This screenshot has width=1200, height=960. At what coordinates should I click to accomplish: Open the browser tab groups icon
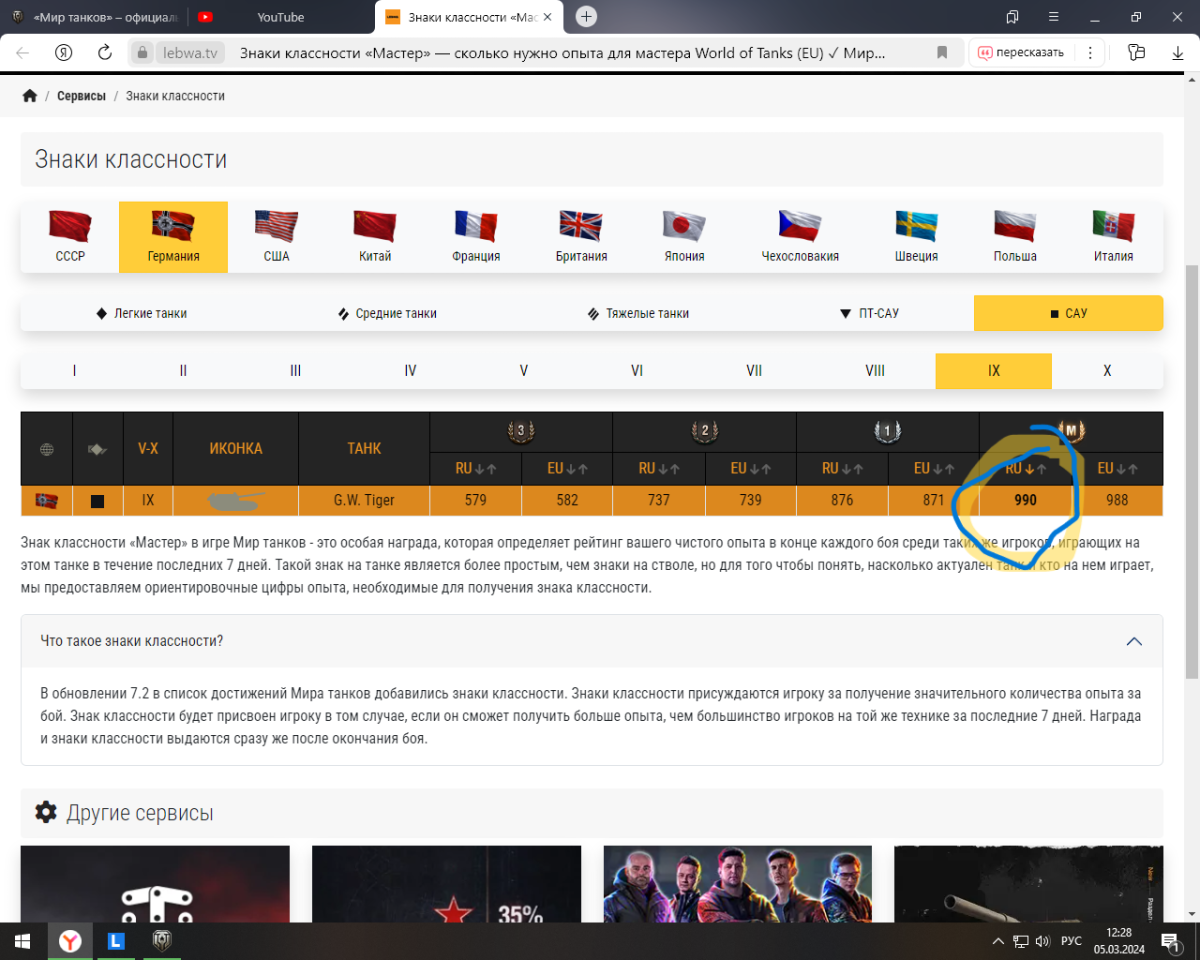tap(1013, 17)
